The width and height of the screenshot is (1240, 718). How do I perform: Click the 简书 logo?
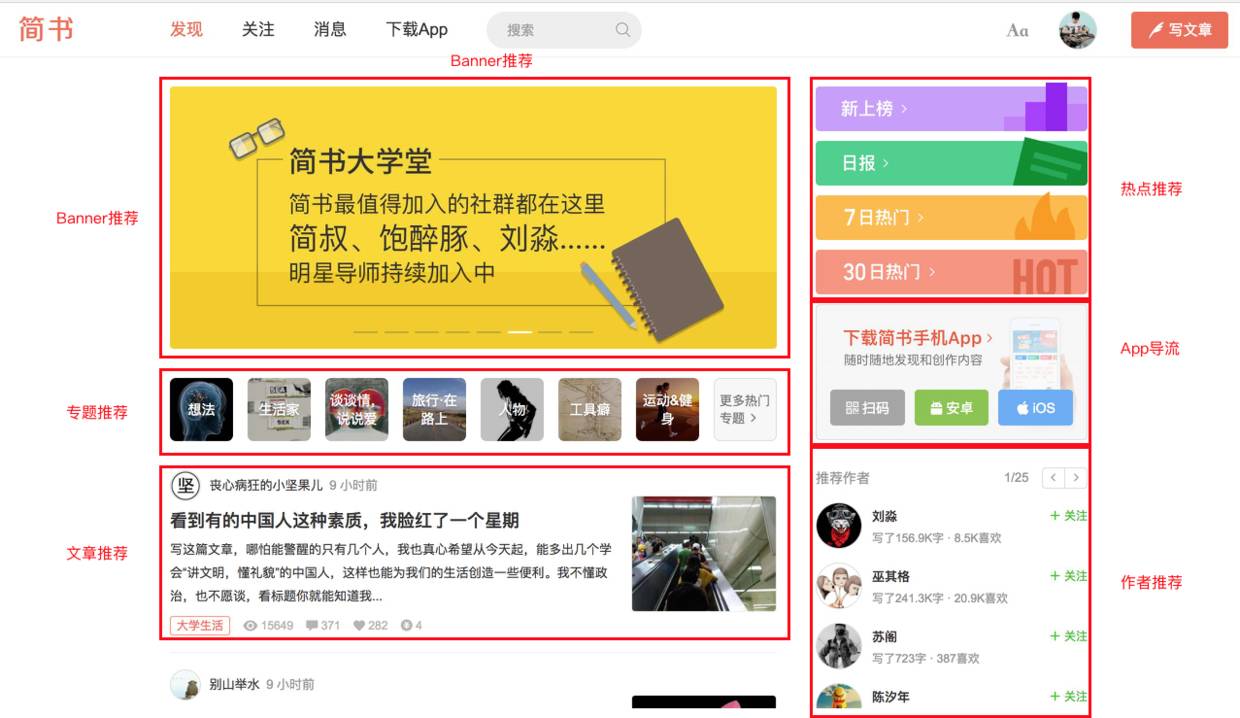click(x=46, y=29)
